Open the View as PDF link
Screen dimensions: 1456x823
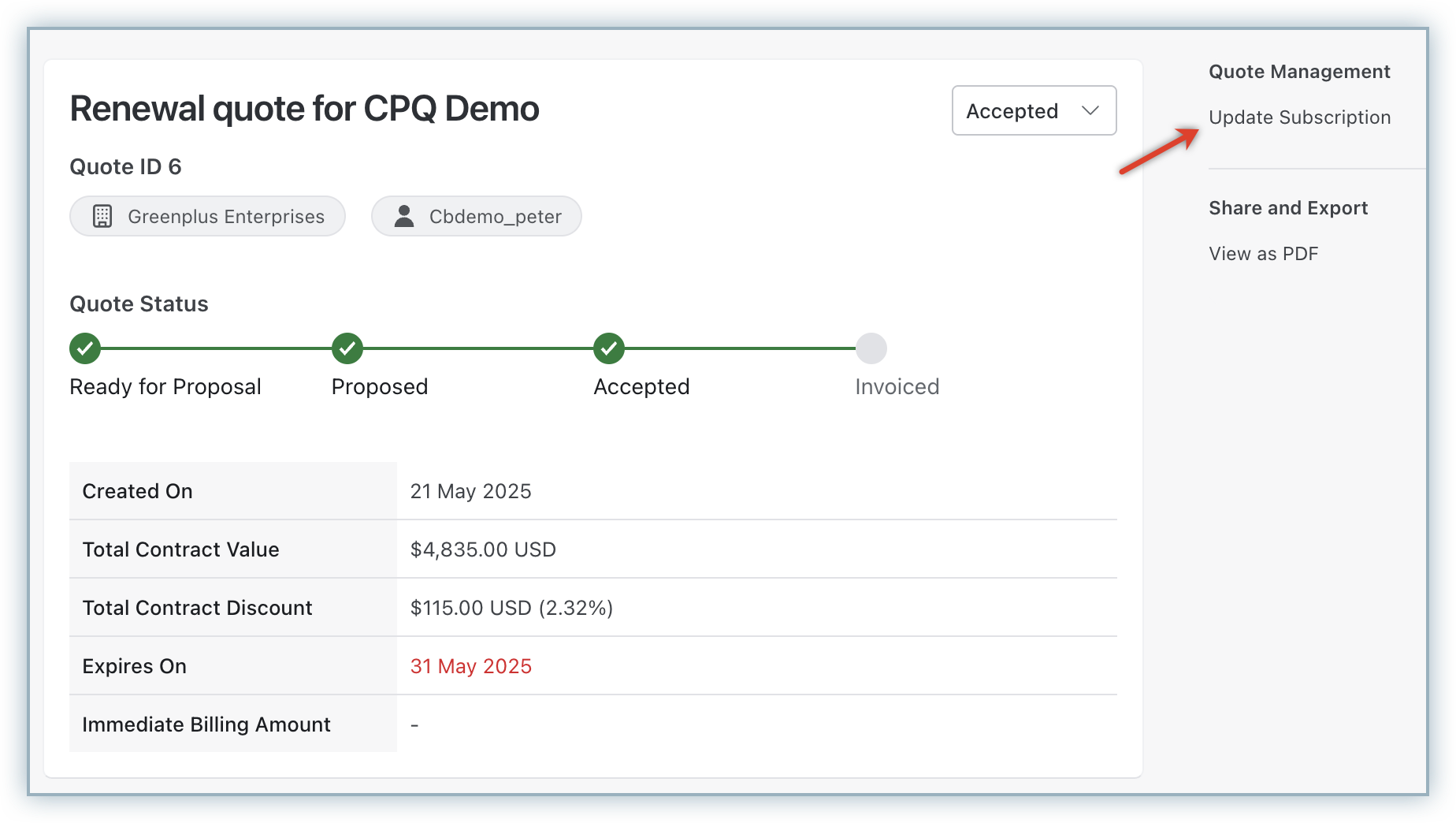pyautogui.click(x=1263, y=254)
